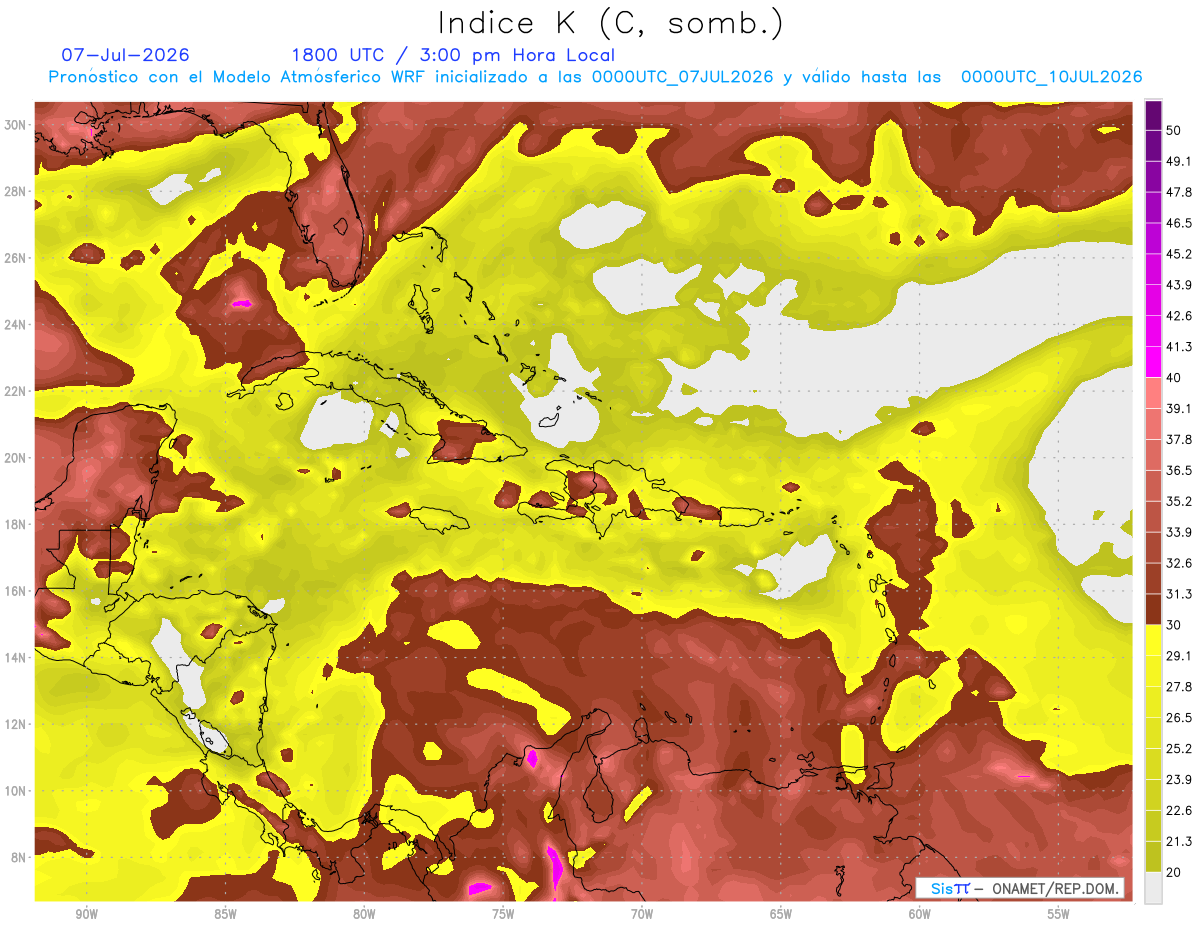1200x927 pixels.
Task: Pick the magenta swatch between 40 and 41.3
Action: pos(1153,362)
